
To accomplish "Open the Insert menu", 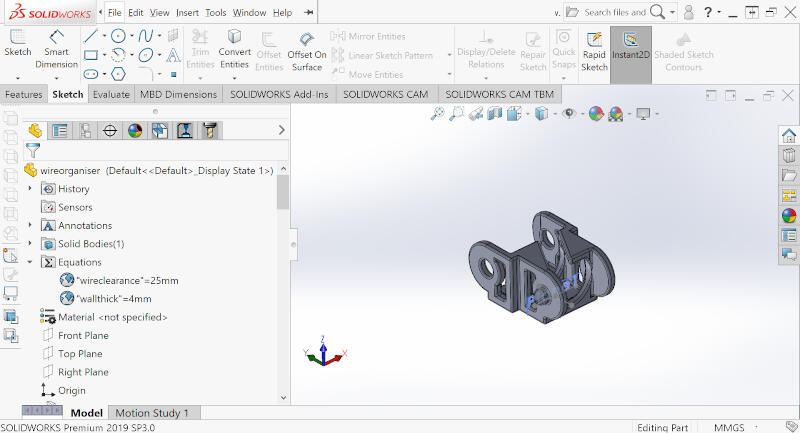I will tap(187, 13).
